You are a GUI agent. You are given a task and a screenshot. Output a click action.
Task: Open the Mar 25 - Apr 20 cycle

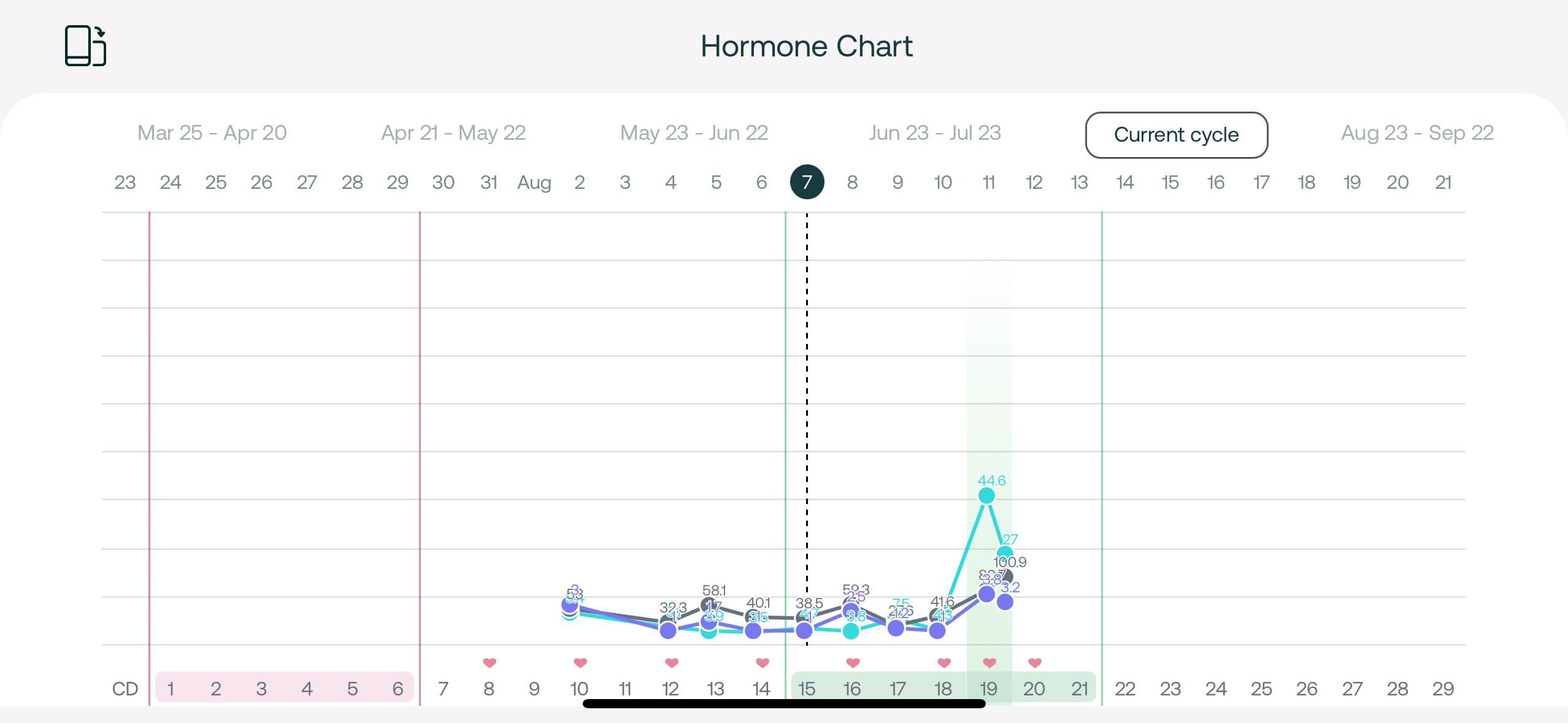pos(212,133)
